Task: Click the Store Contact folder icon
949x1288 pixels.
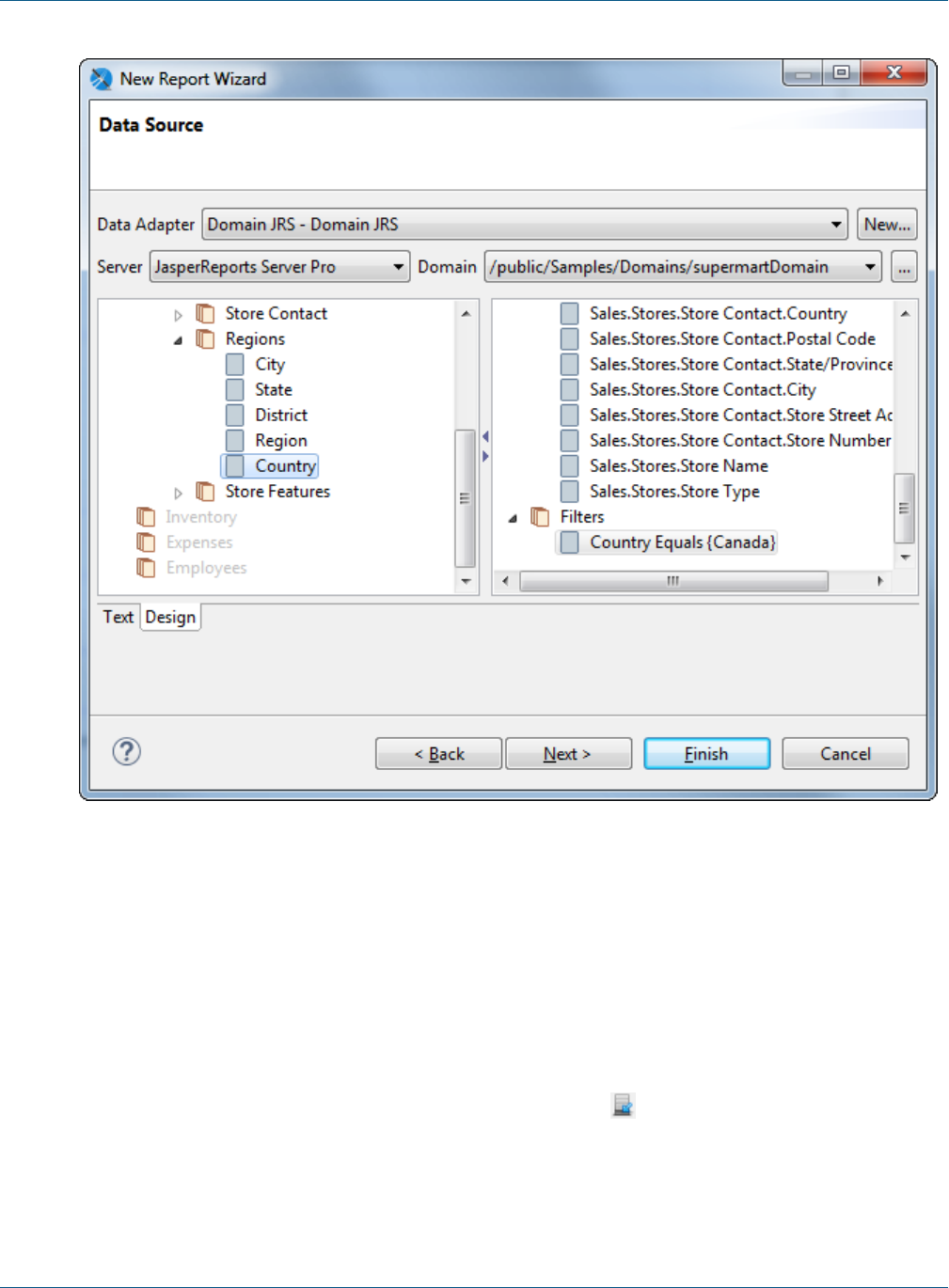Action: pos(205,313)
